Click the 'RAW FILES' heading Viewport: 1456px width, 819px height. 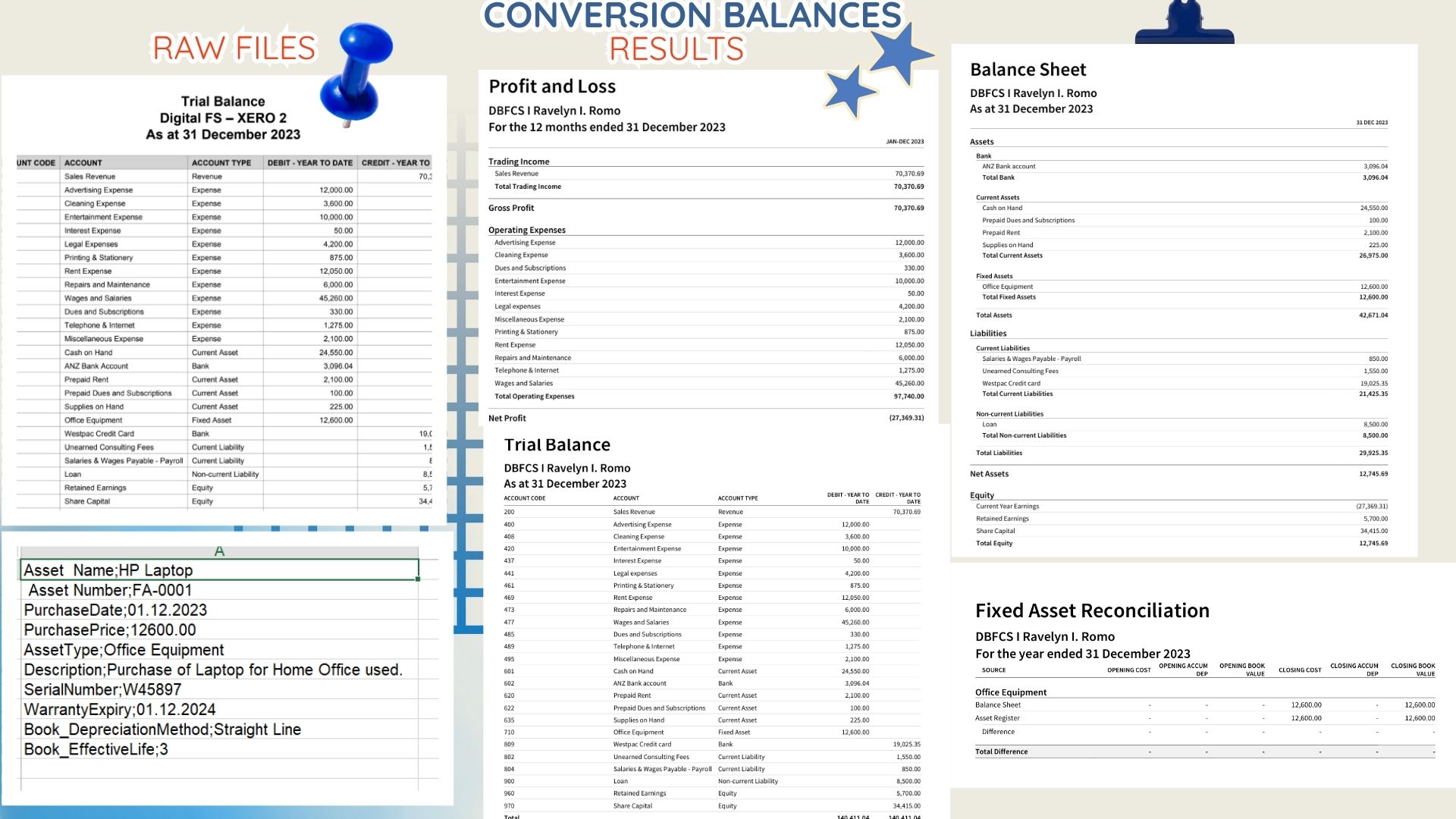tap(234, 48)
